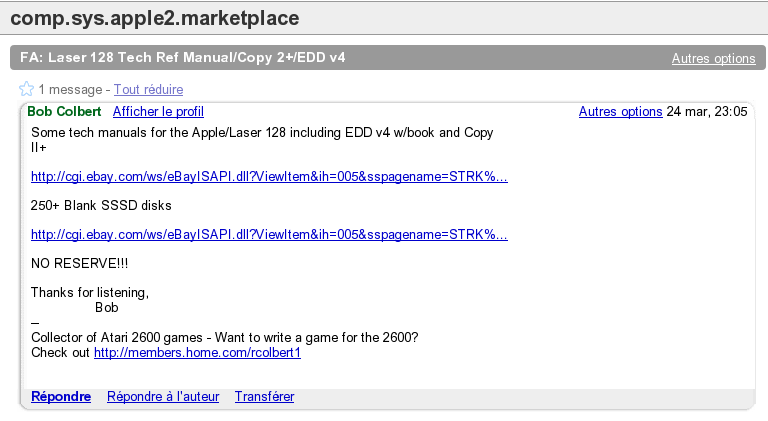
Task: Click Transférer to forward message
Action: [x=264, y=397]
